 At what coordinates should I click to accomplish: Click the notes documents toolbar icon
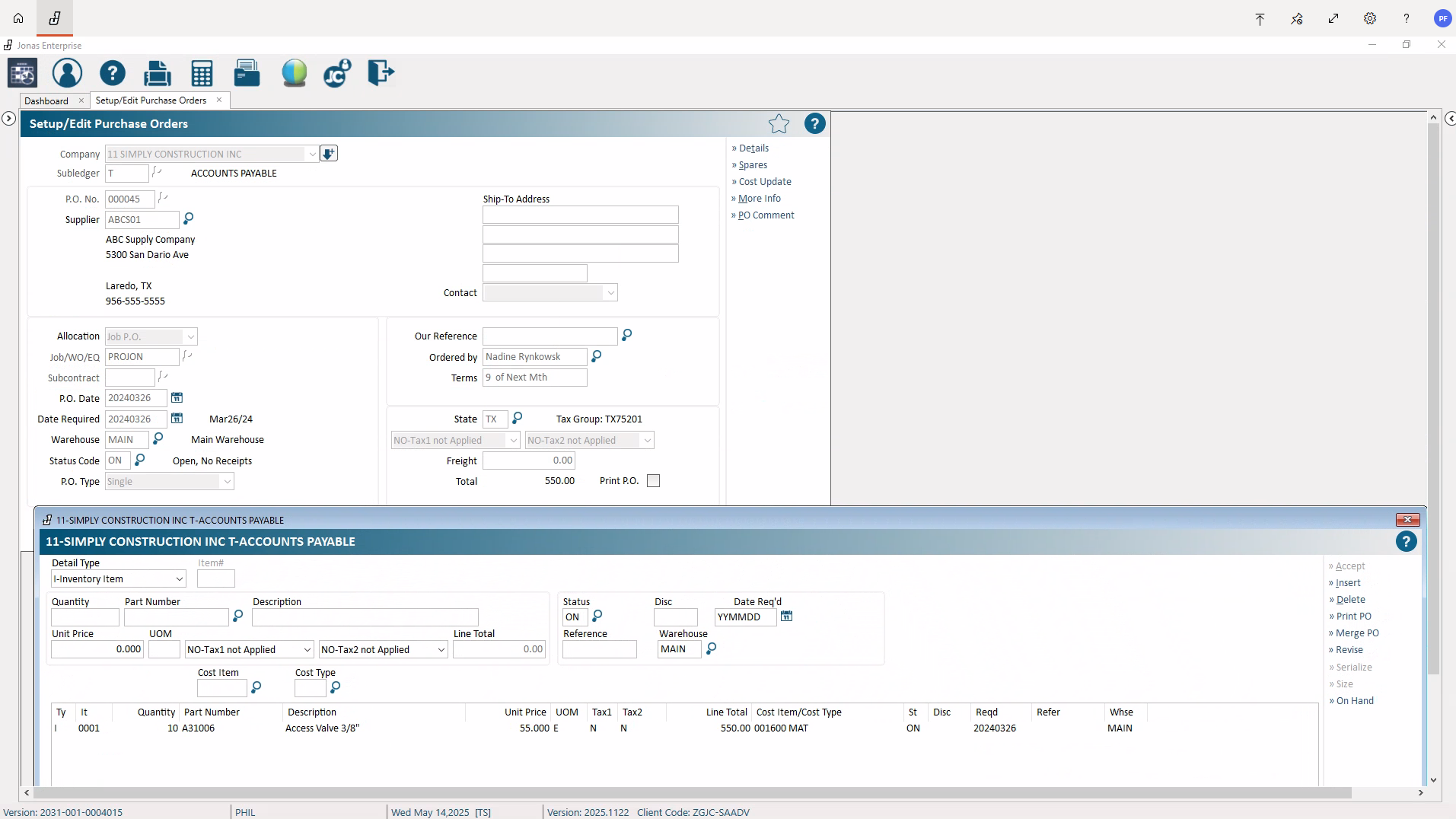pos(247,73)
